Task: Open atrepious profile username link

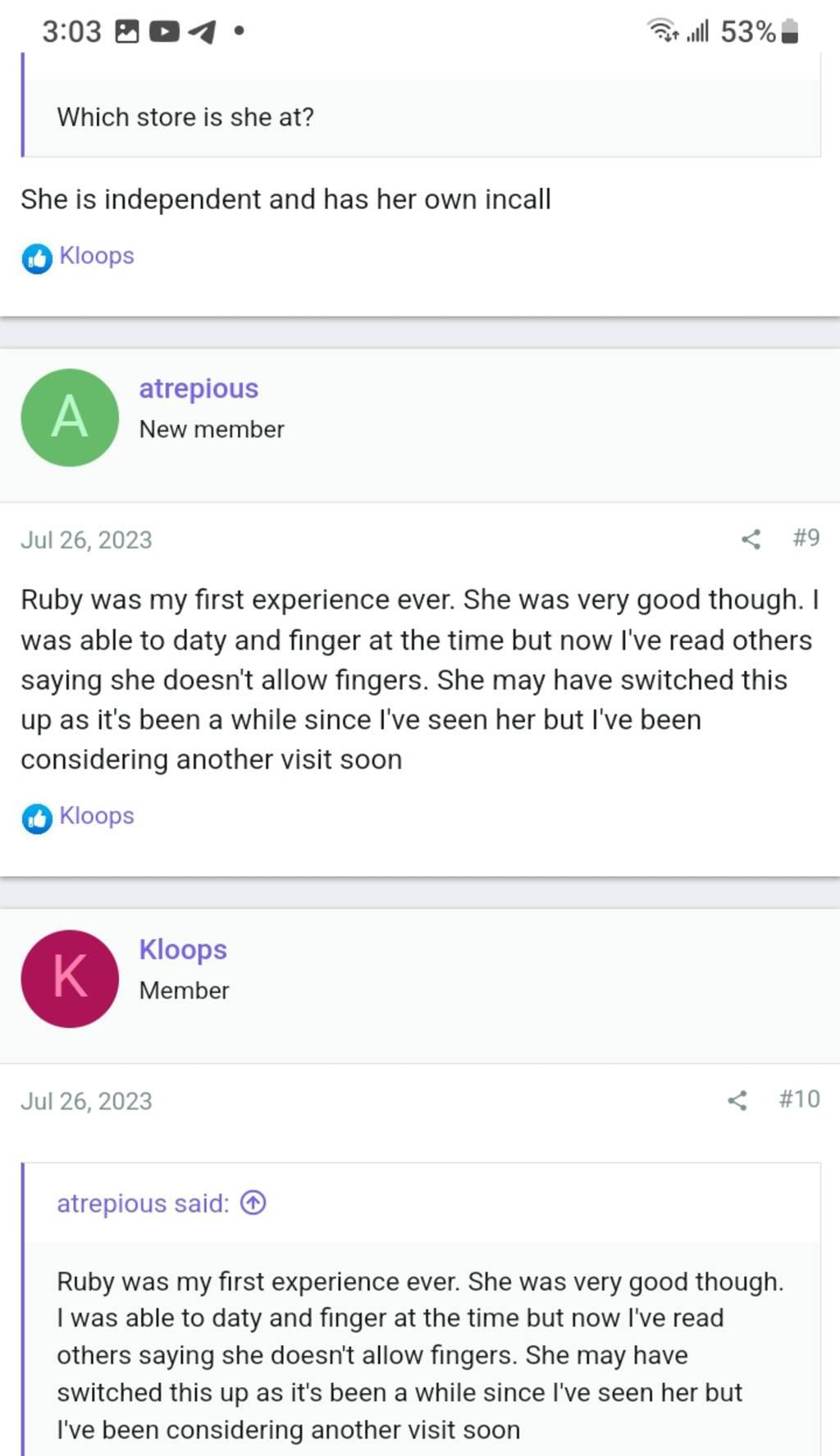Action: (x=199, y=388)
